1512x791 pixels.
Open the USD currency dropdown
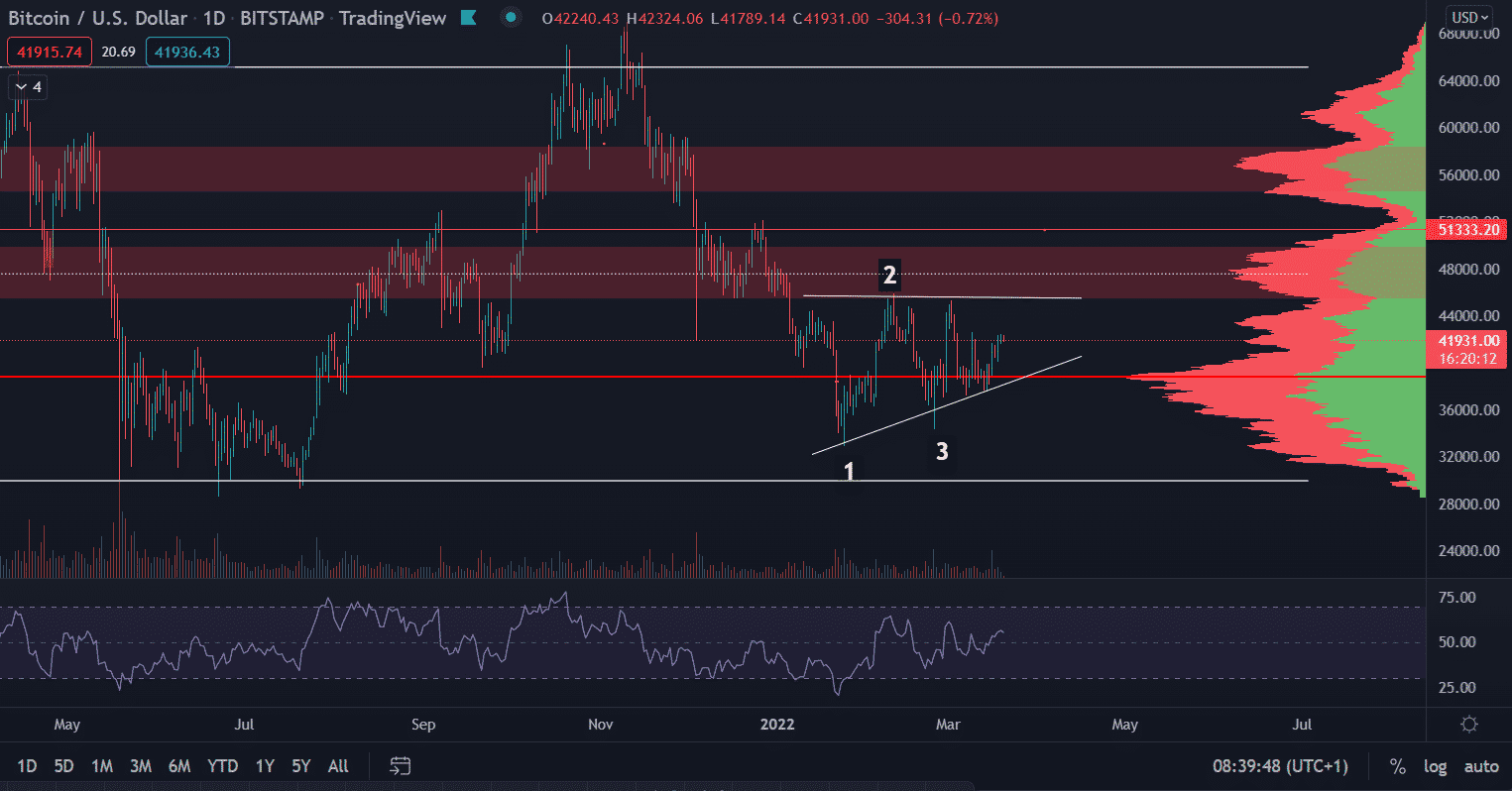(x=1469, y=18)
